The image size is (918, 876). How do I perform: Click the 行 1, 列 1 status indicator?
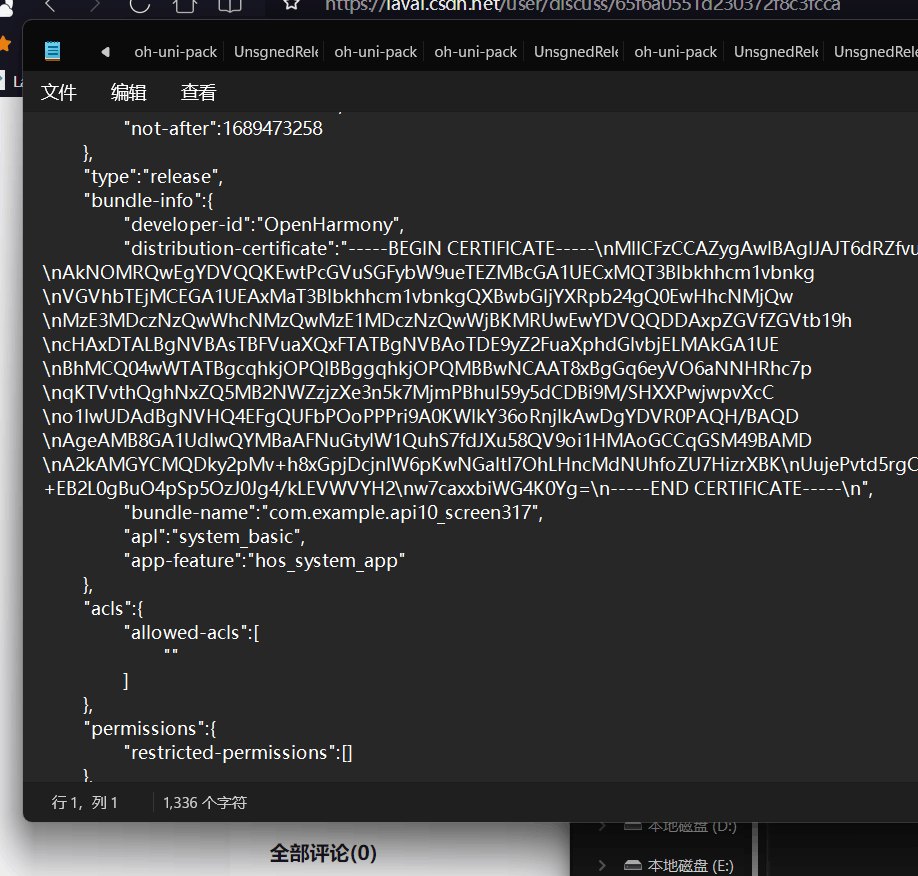point(85,802)
